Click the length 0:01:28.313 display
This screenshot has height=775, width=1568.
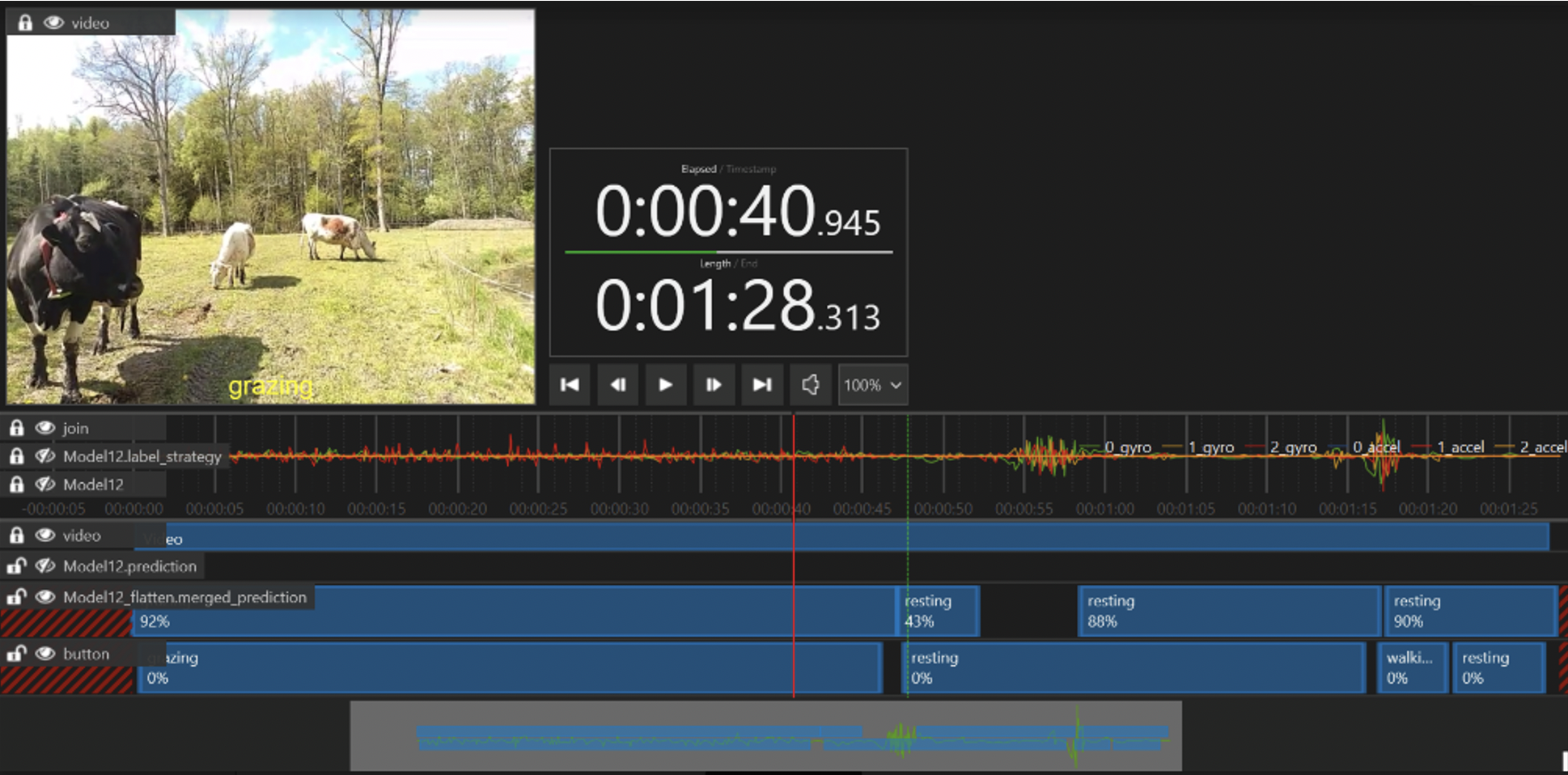click(x=737, y=306)
